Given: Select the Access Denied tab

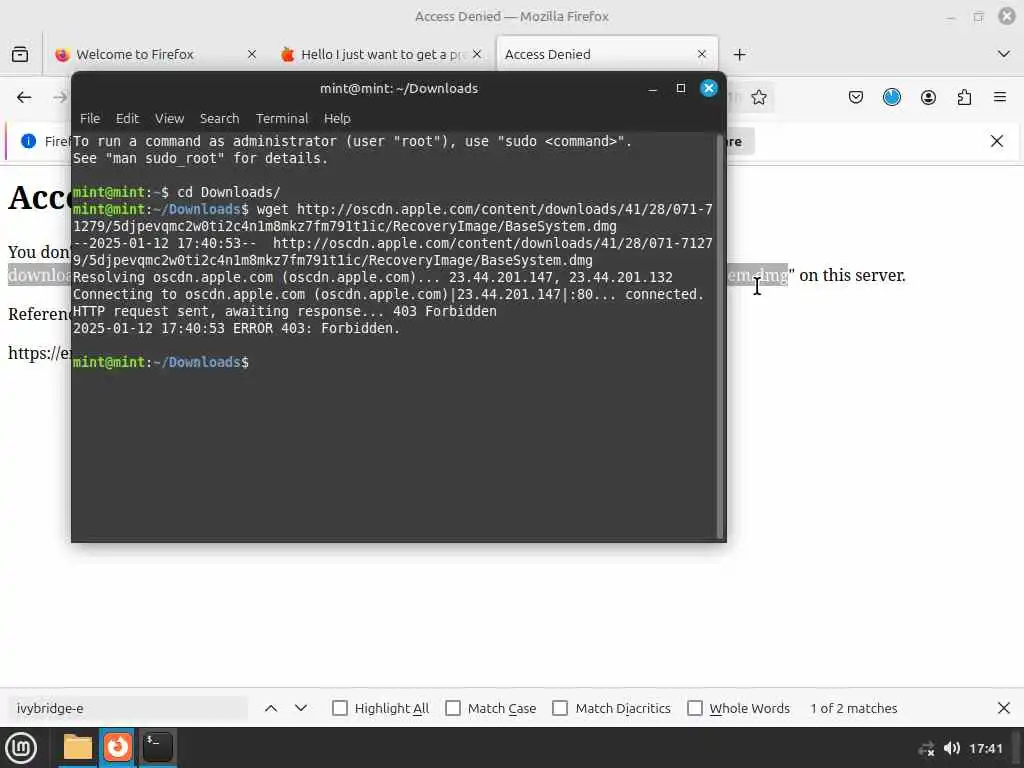Looking at the screenshot, I should click(607, 54).
